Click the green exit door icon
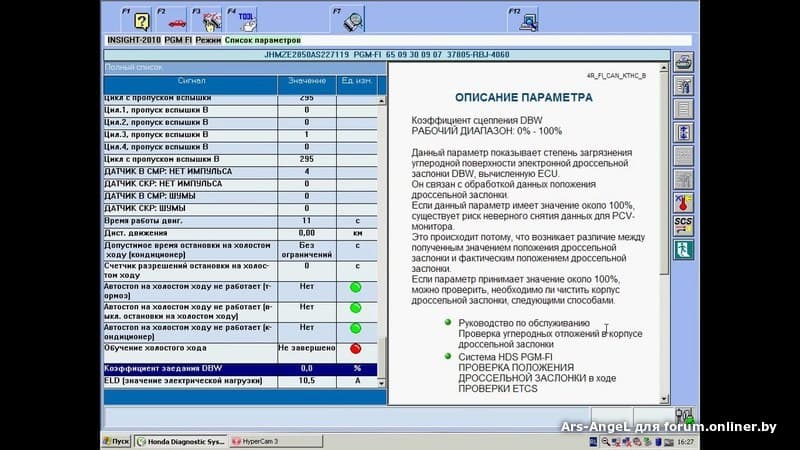Image resolution: width=800 pixels, height=450 pixels. 684,250
